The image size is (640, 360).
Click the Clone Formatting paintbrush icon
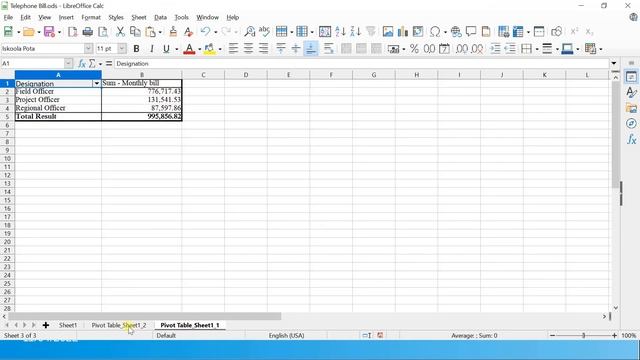(173, 31)
